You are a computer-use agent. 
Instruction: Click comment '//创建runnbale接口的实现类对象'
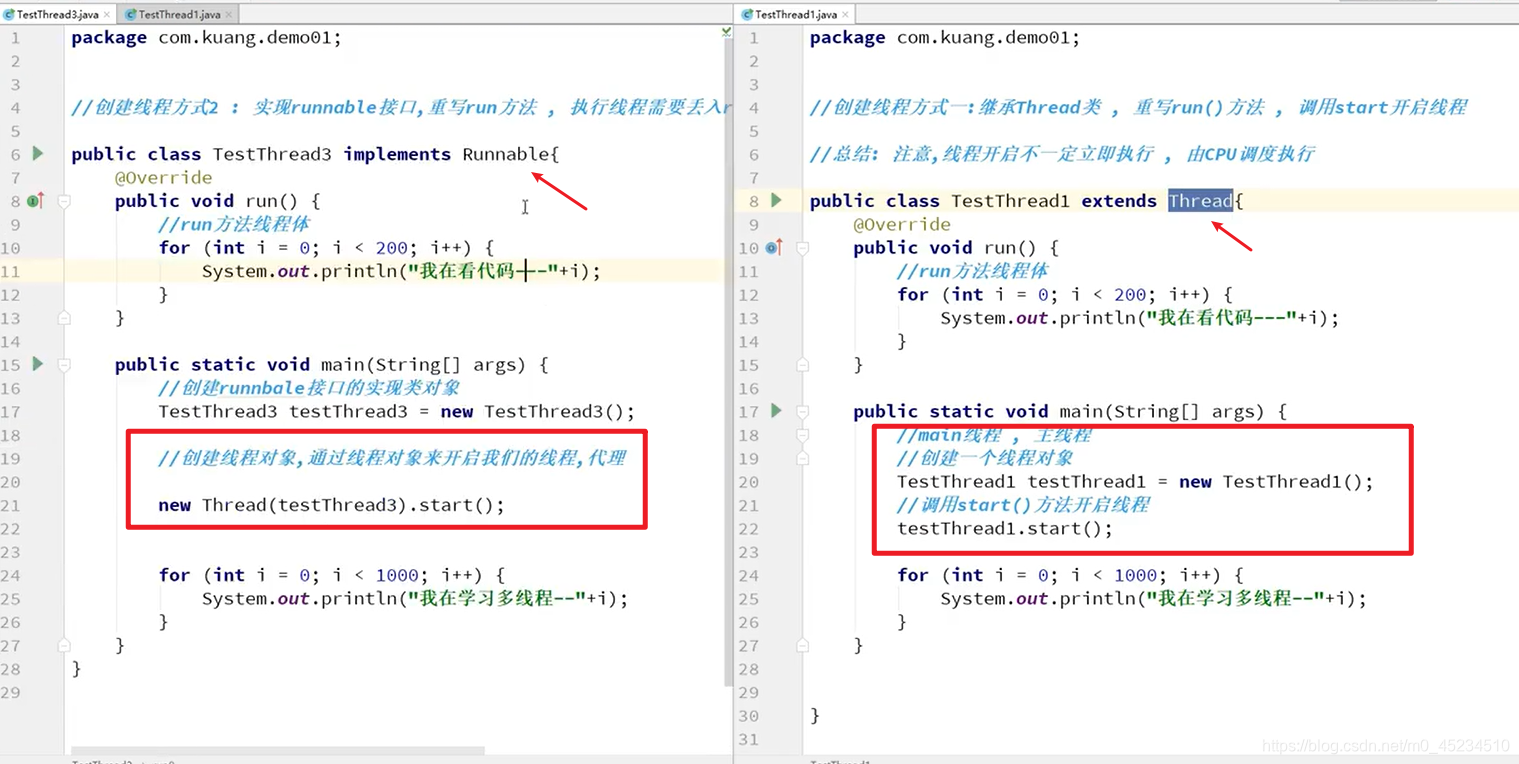(x=309, y=388)
